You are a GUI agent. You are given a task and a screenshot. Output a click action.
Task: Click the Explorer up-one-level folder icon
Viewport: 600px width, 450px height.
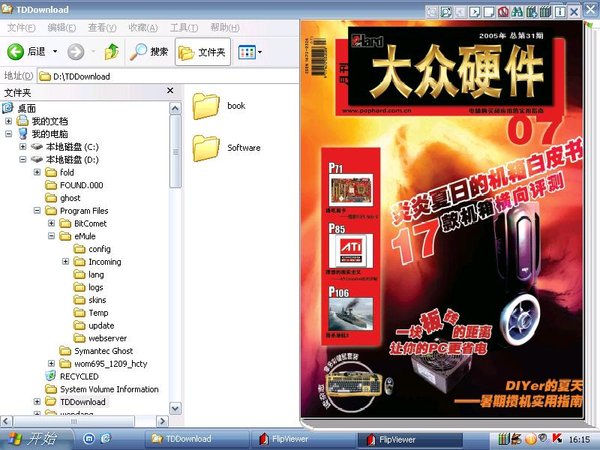[x=112, y=51]
